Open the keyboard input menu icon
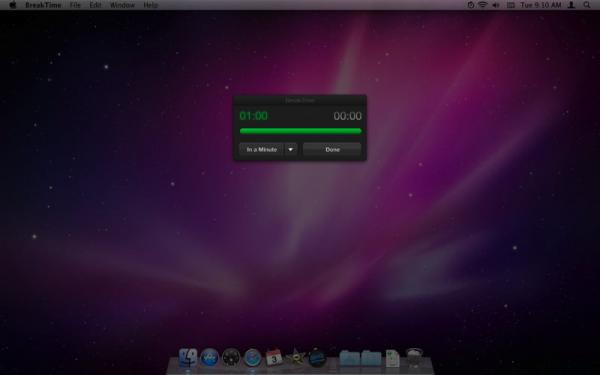The image size is (600, 375). click(x=510, y=5)
